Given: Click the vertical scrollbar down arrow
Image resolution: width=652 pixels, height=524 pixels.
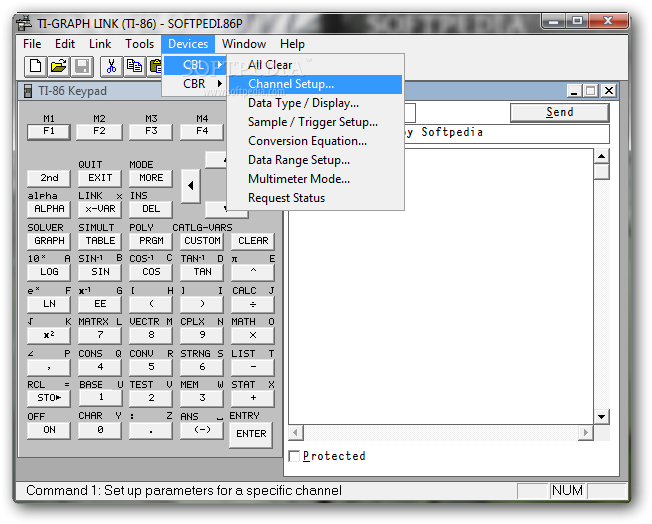Looking at the screenshot, I should point(601,417).
